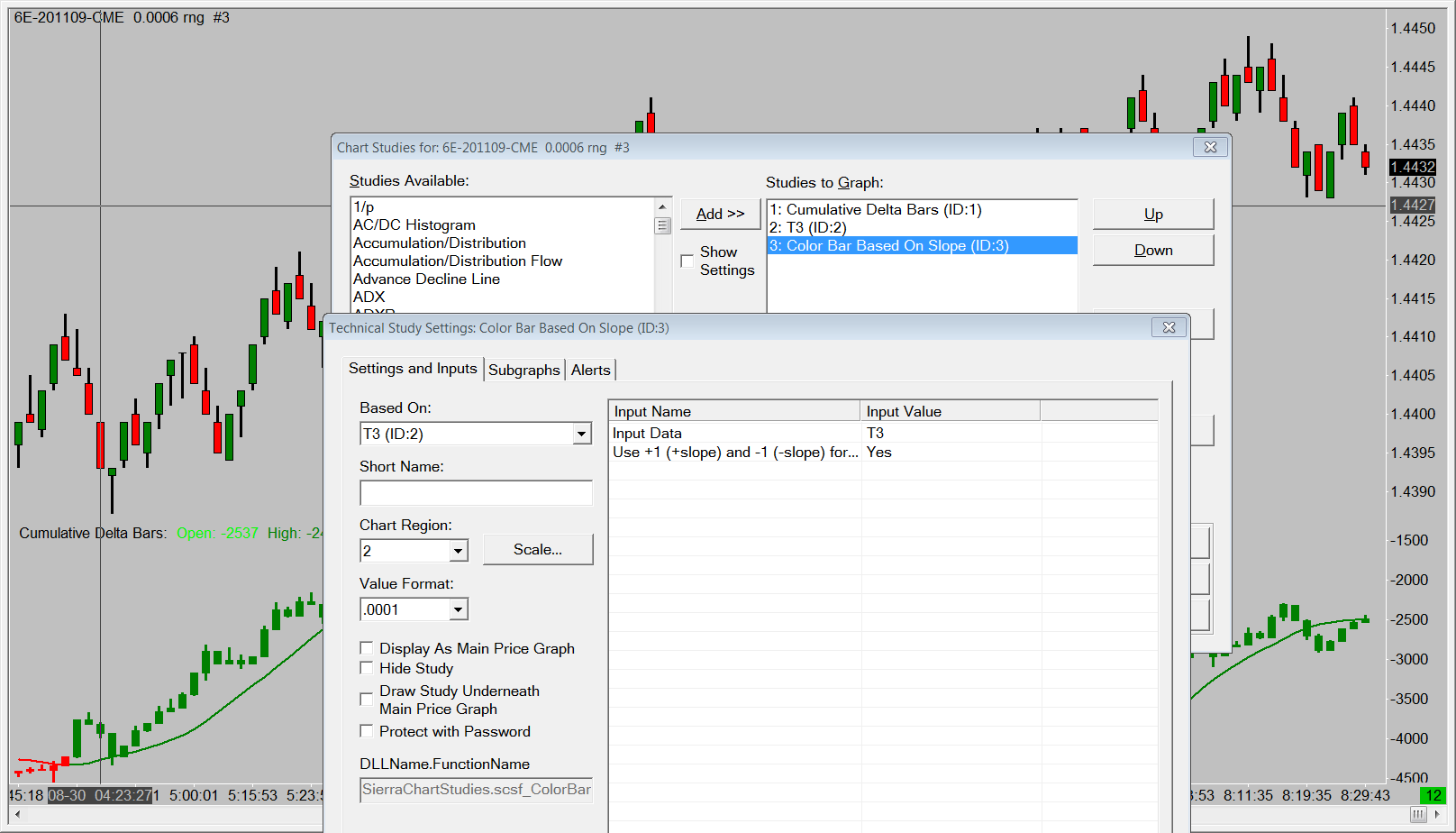
Task: Click the chart's horizontal scrollbar thumb grip
Action: [x=1418, y=814]
